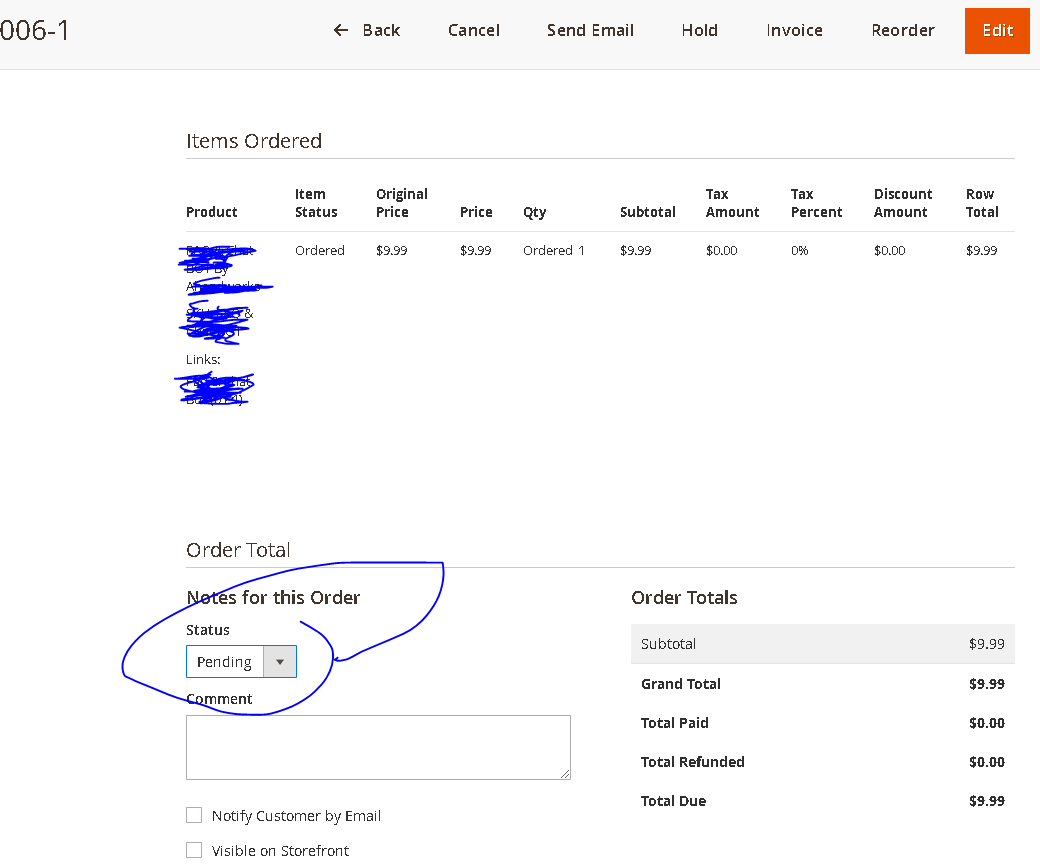1040x864 pixels.
Task: Select the Subtotal row in Order Totals
Action: click(x=822, y=643)
